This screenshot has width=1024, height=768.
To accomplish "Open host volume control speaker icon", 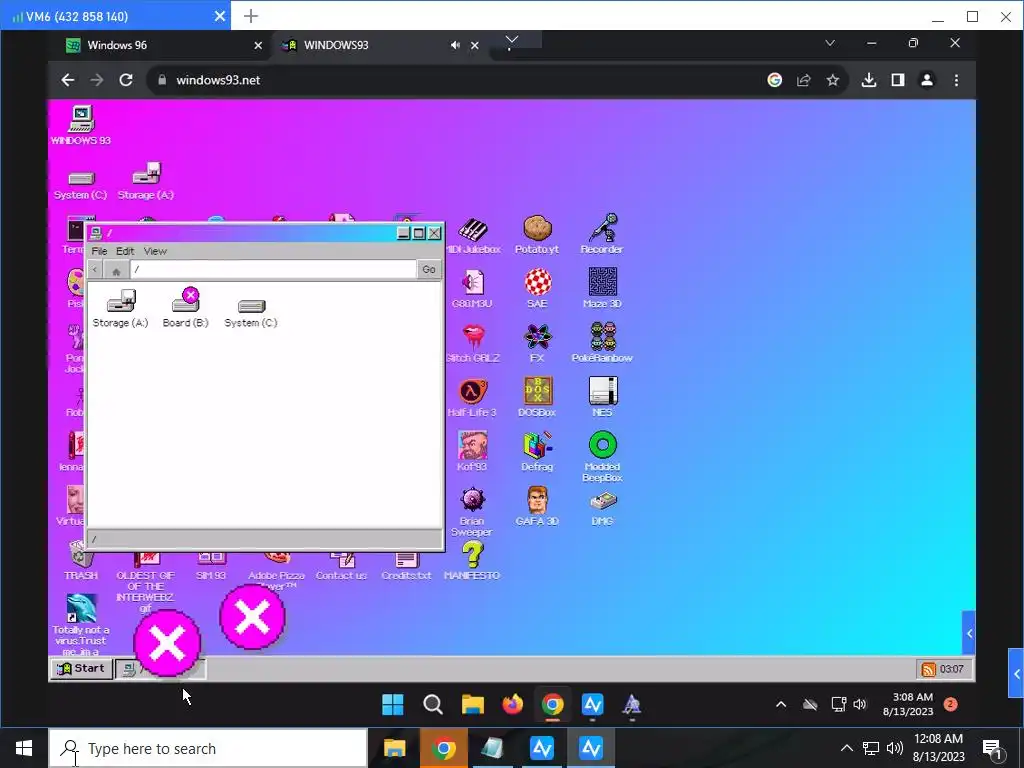I will [x=895, y=748].
